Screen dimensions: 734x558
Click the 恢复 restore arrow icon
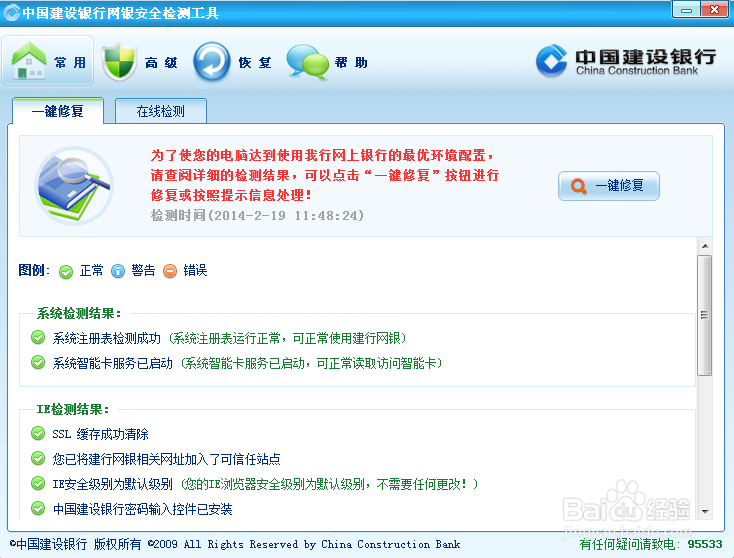pyautogui.click(x=212, y=62)
